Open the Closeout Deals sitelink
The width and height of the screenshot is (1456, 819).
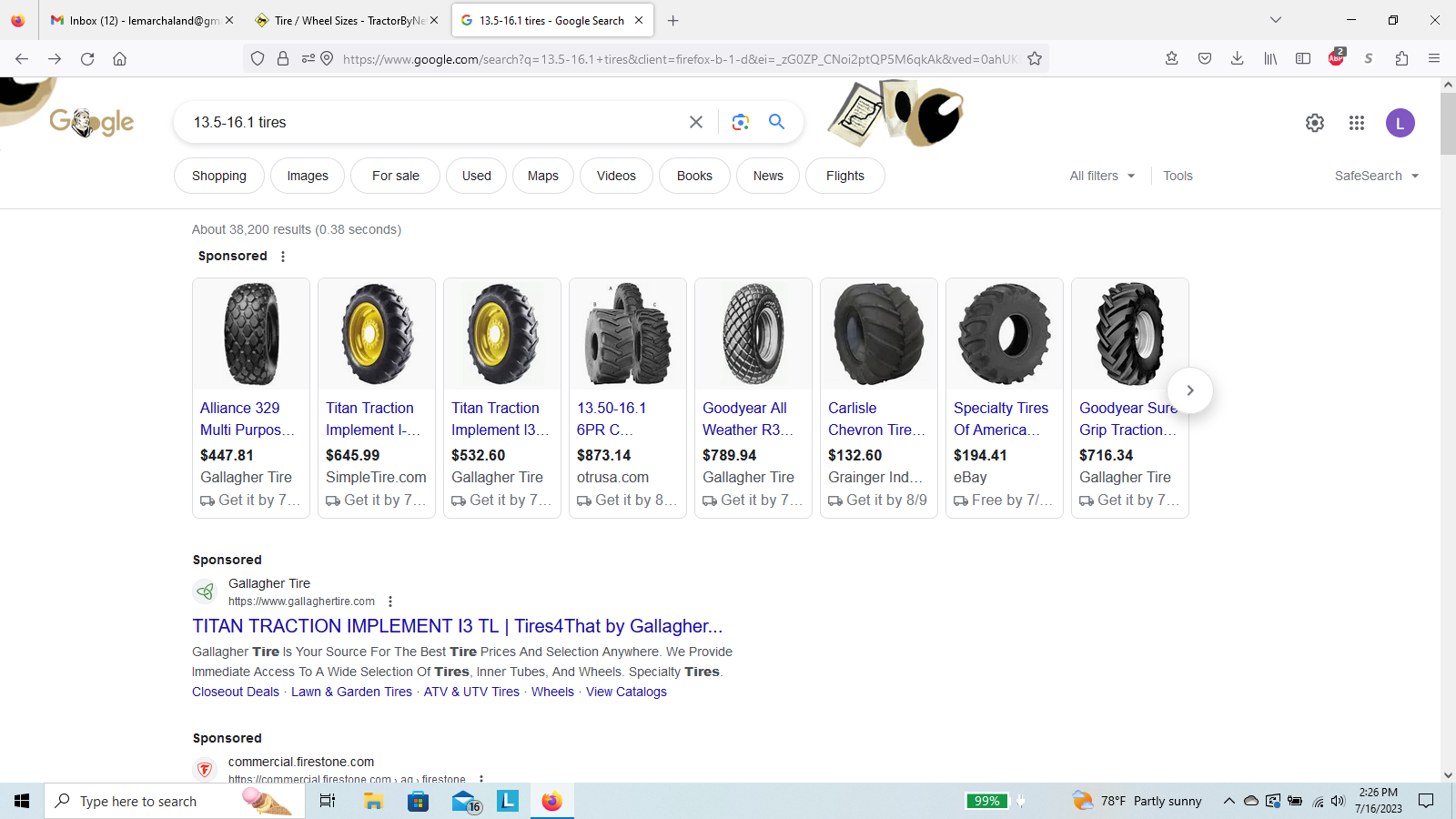[236, 692]
